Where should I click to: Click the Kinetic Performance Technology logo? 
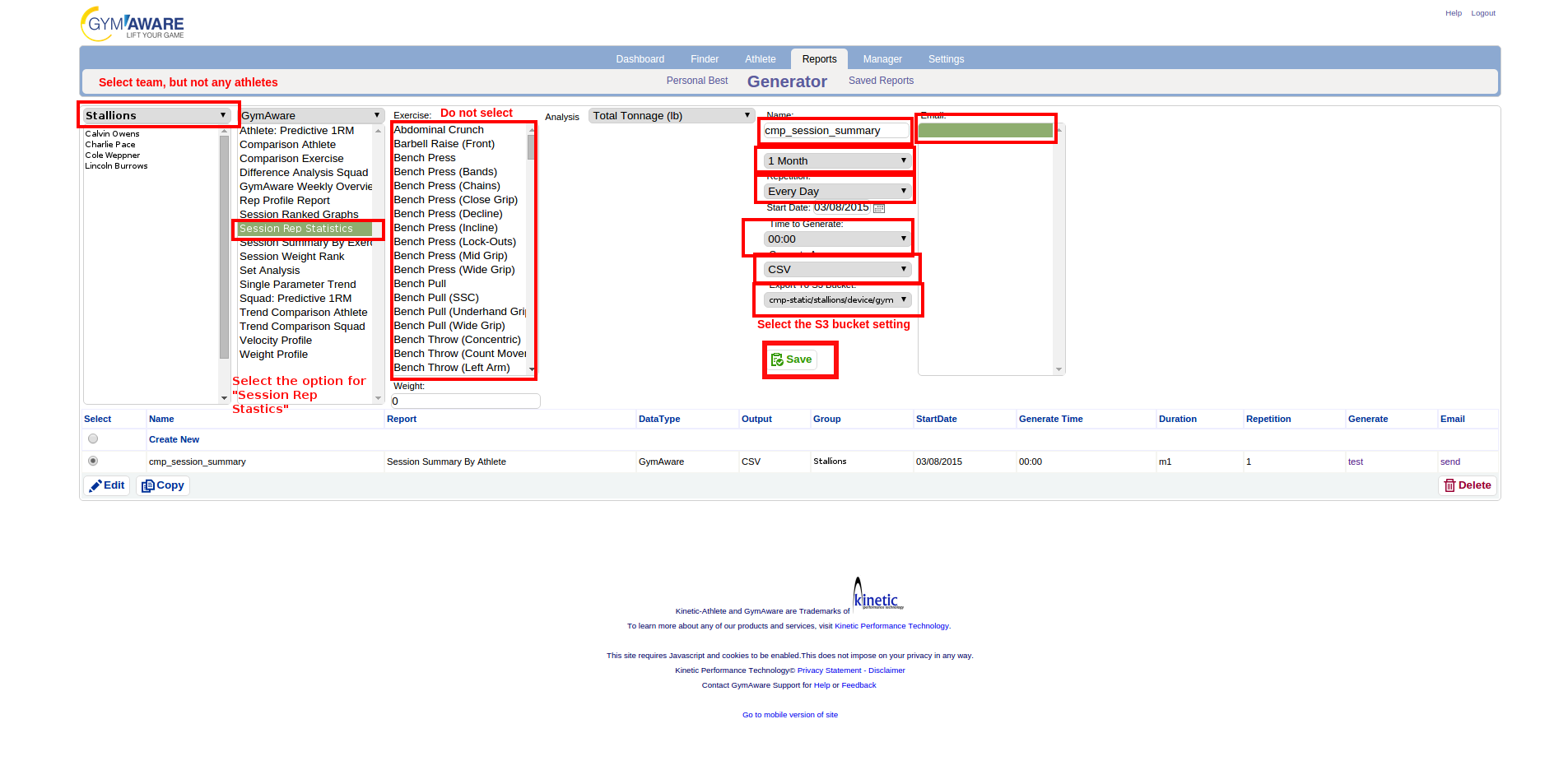coord(877,594)
